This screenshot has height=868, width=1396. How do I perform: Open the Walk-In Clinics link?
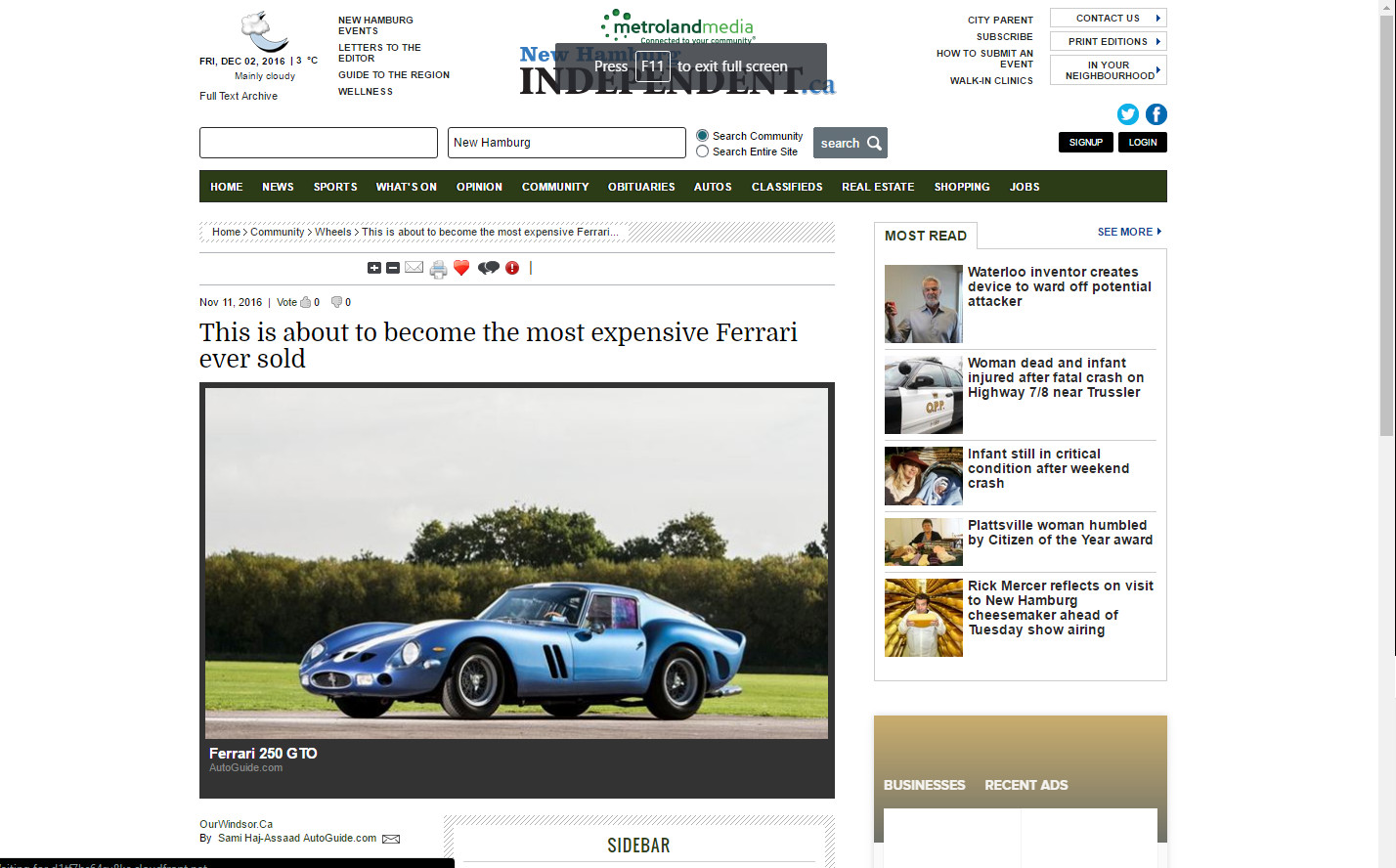point(991,81)
